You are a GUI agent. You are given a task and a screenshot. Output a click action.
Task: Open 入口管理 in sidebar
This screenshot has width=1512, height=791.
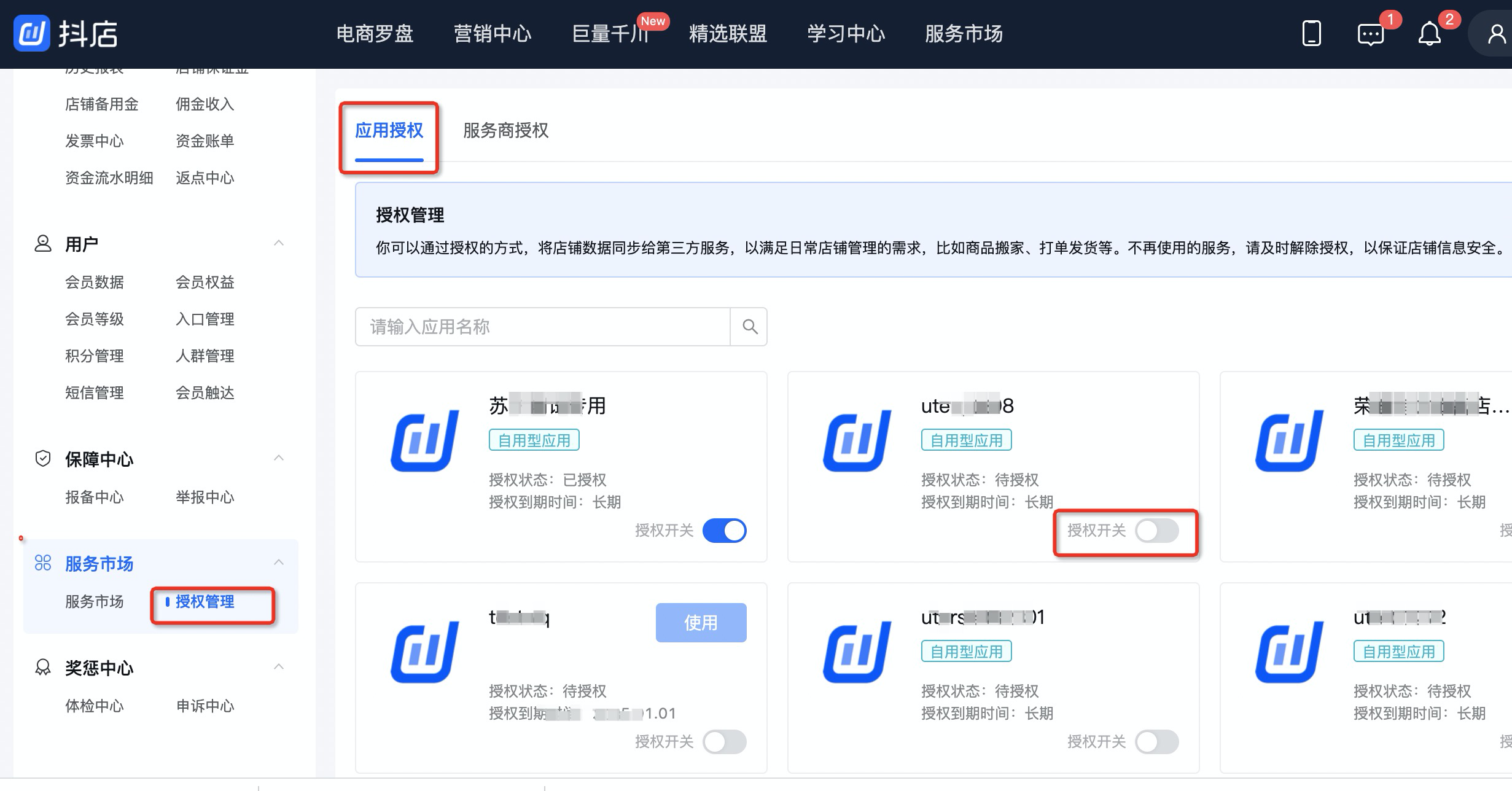tap(205, 319)
